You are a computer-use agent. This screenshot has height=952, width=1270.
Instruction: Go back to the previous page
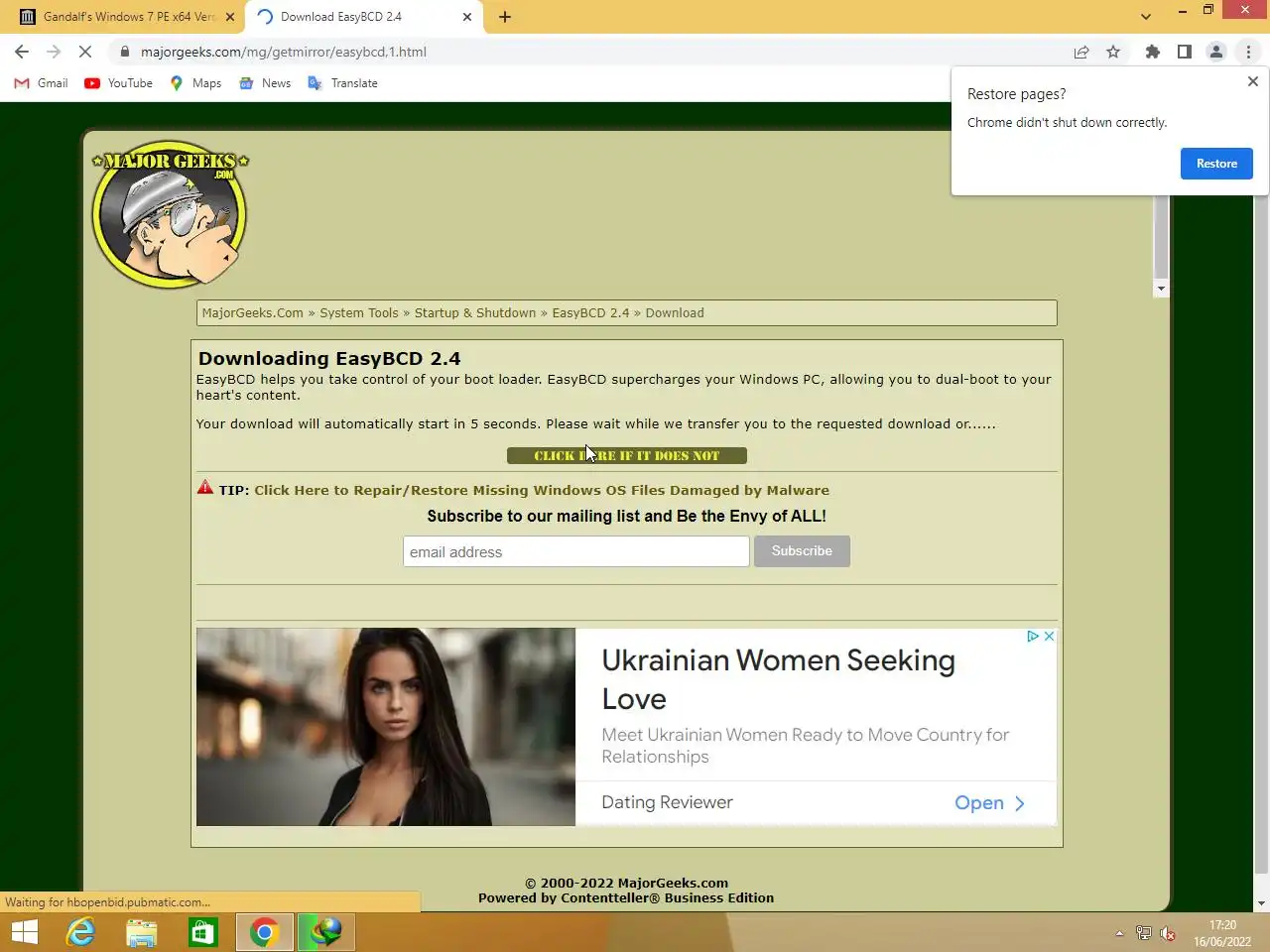coord(22,52)
